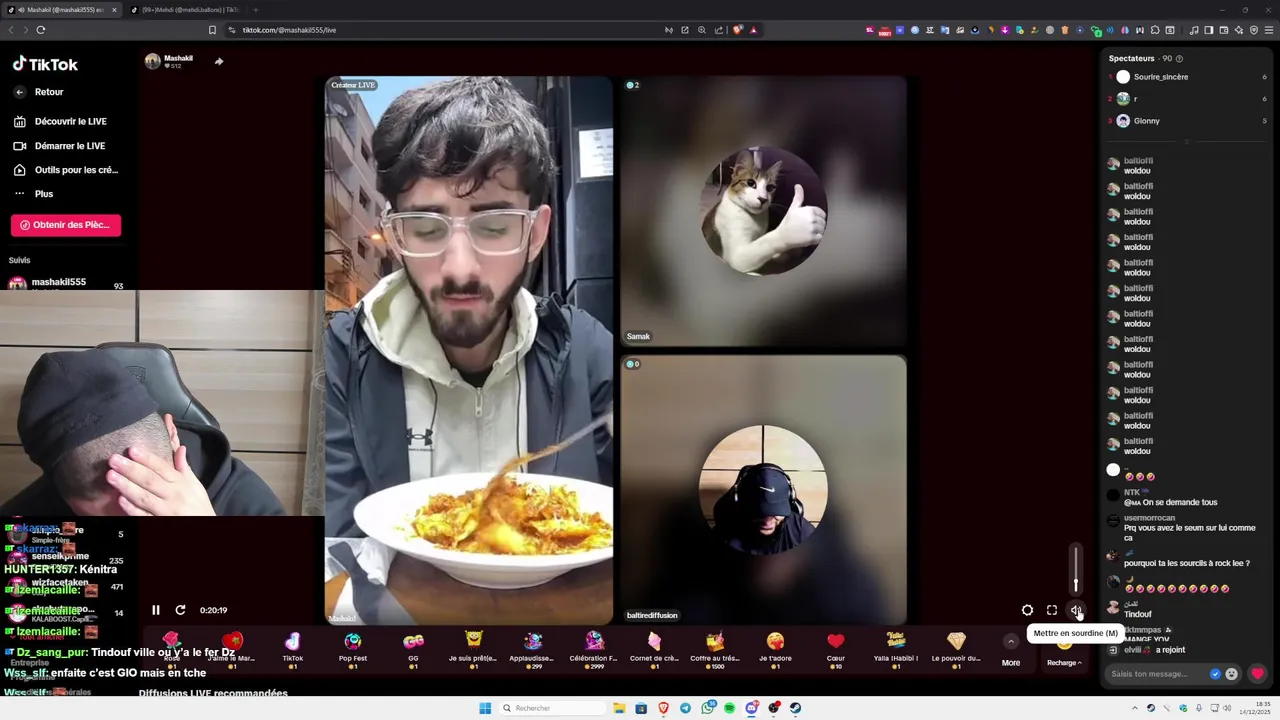Open a new browser tab
The image size is (1280, 720).
pyautogui.click(x=255, y=10)
